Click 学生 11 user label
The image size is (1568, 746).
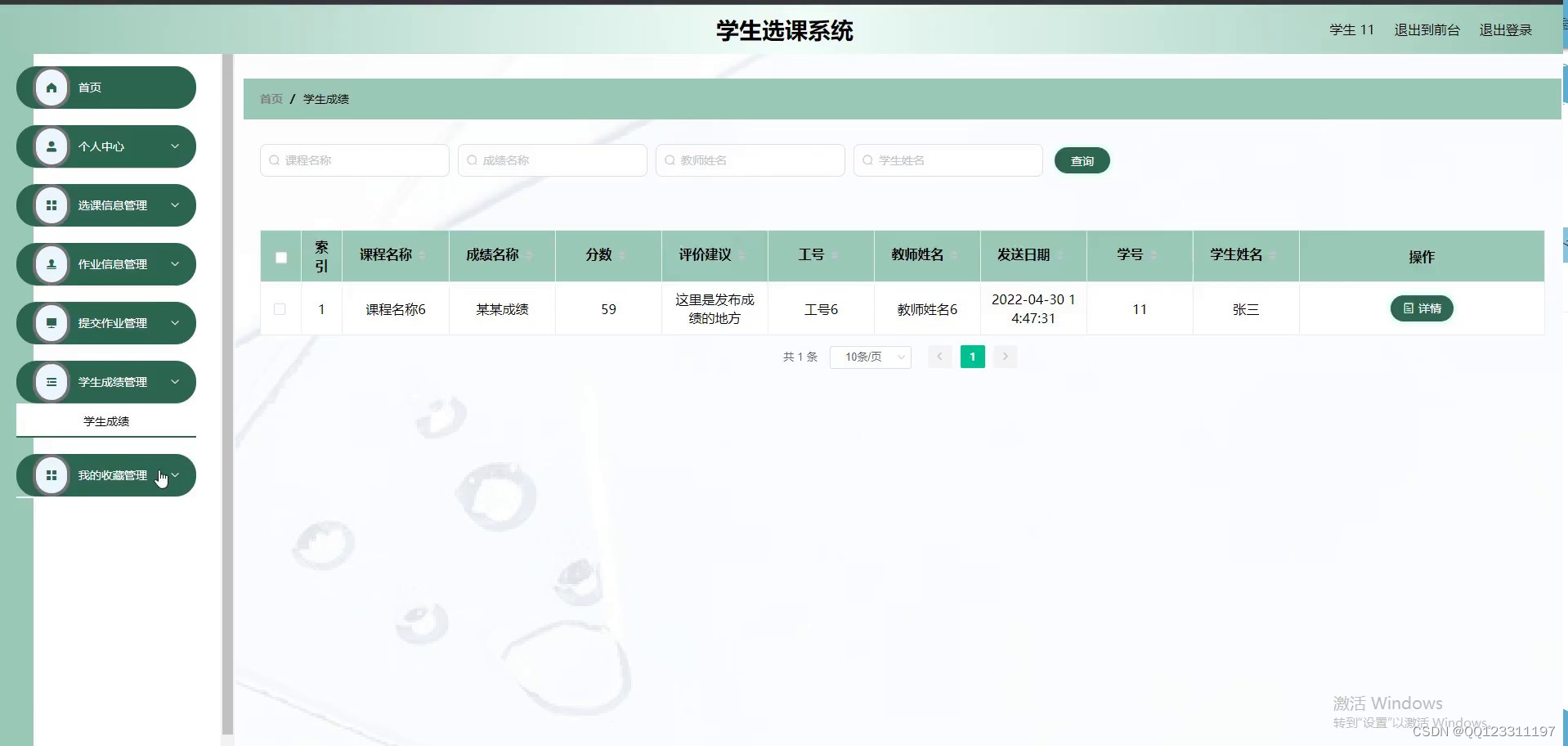[x=1351, y=30]
